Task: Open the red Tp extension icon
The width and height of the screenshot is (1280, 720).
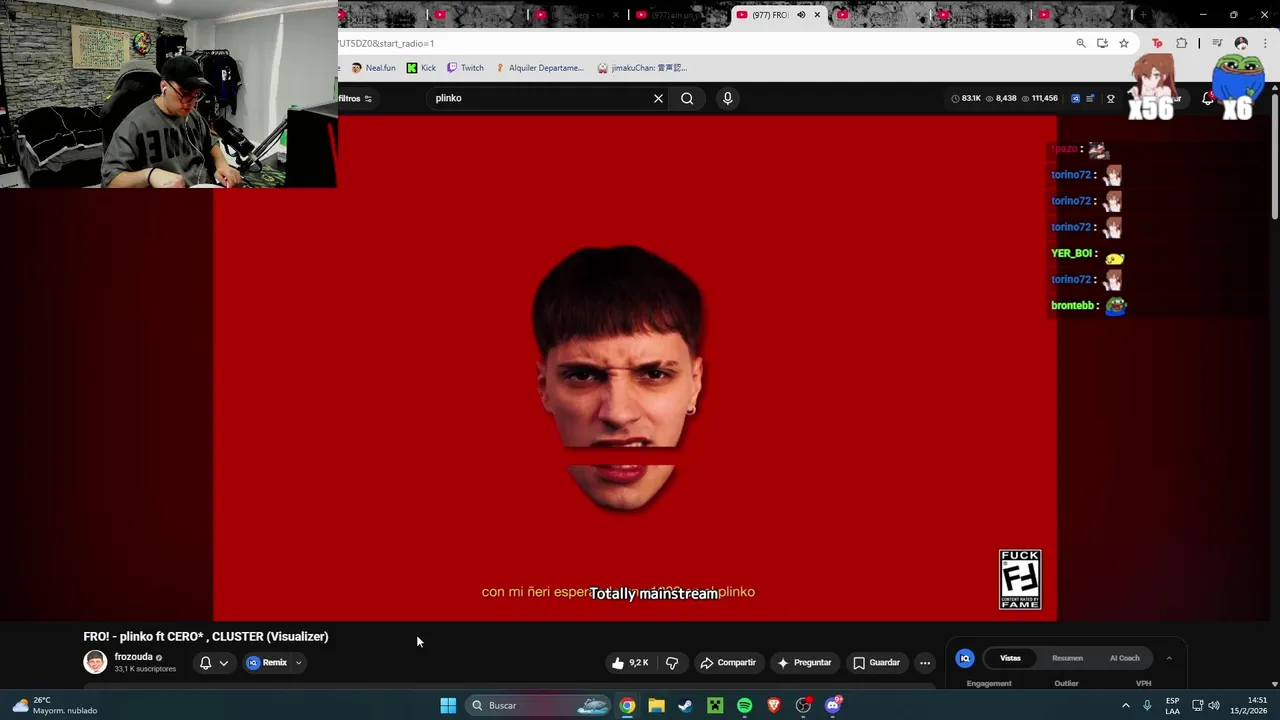Action: (1158, 43)
